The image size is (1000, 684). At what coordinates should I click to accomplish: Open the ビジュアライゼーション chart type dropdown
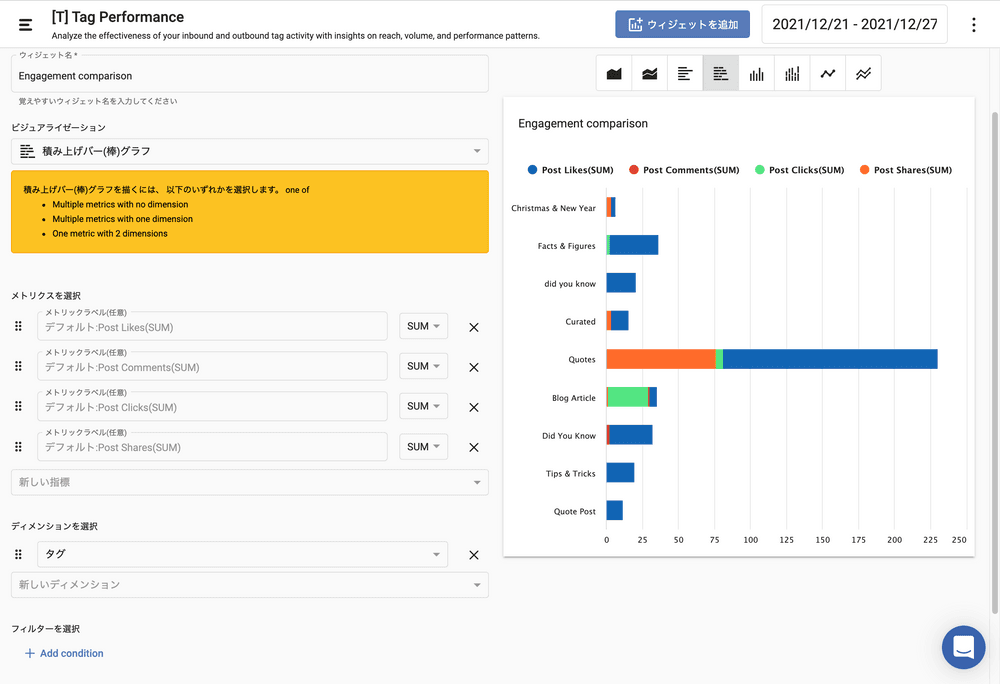(249, 152)
